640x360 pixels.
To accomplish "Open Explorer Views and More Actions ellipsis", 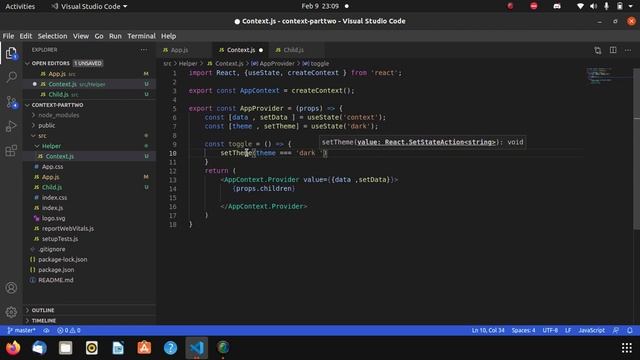I will [x=144, y=50].
